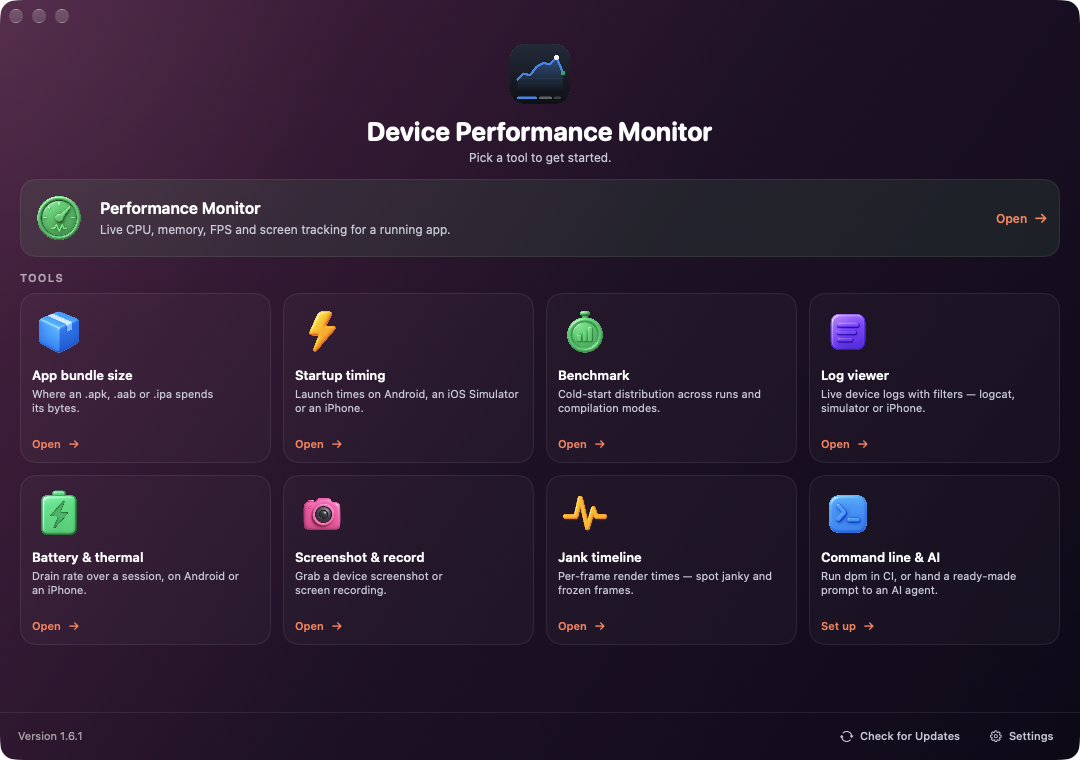Viewport: 1080px width, 760px height.
Task: Select the Jank timeline title
Action: 599,557
